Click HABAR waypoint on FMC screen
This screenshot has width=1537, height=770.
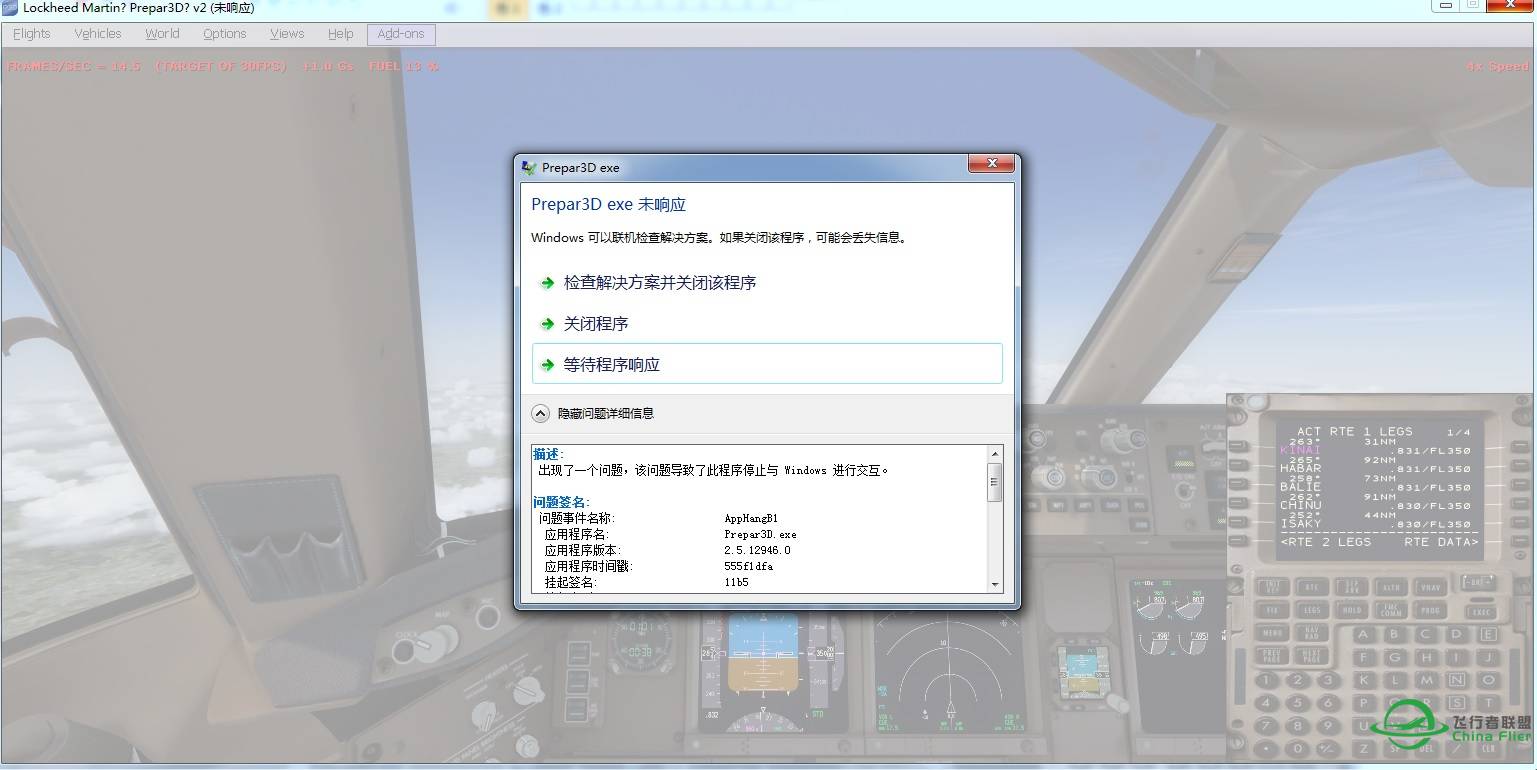pos(1300,468)
